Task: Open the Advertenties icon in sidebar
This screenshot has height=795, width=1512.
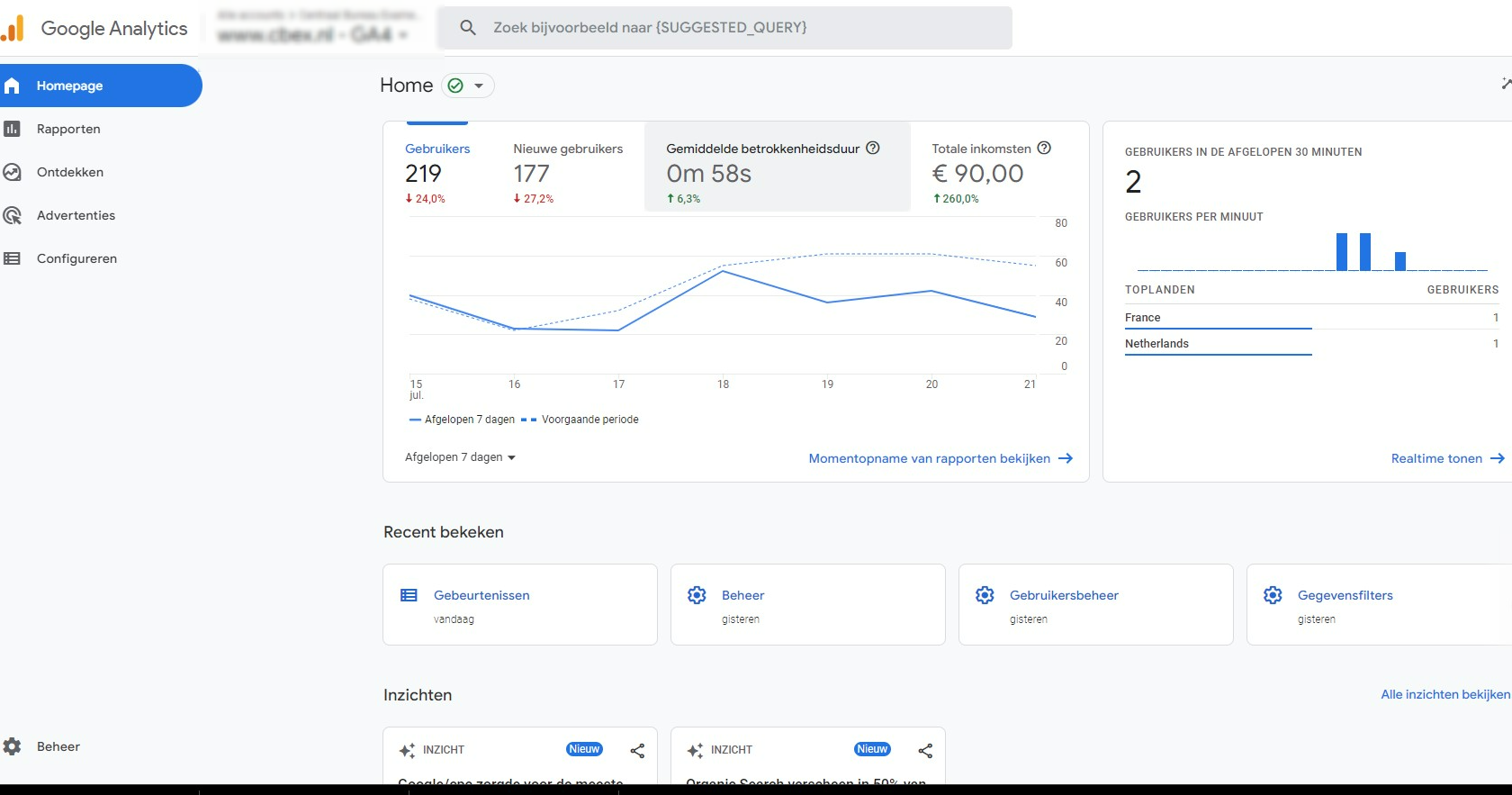Action: 12,215
